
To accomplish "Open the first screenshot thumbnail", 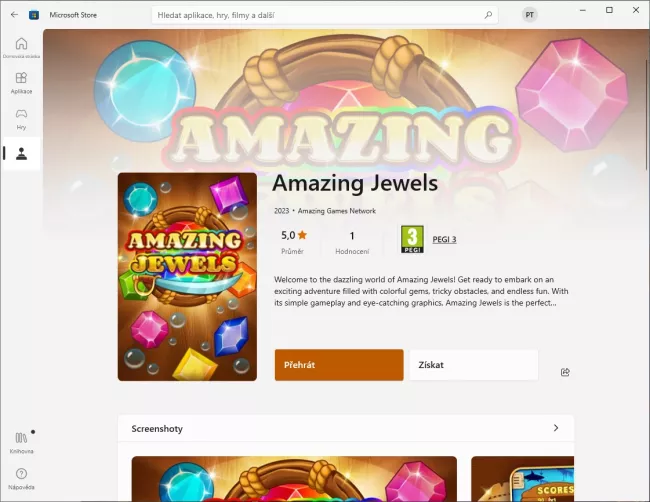I will pyautogui.click(x=294, y=479).
